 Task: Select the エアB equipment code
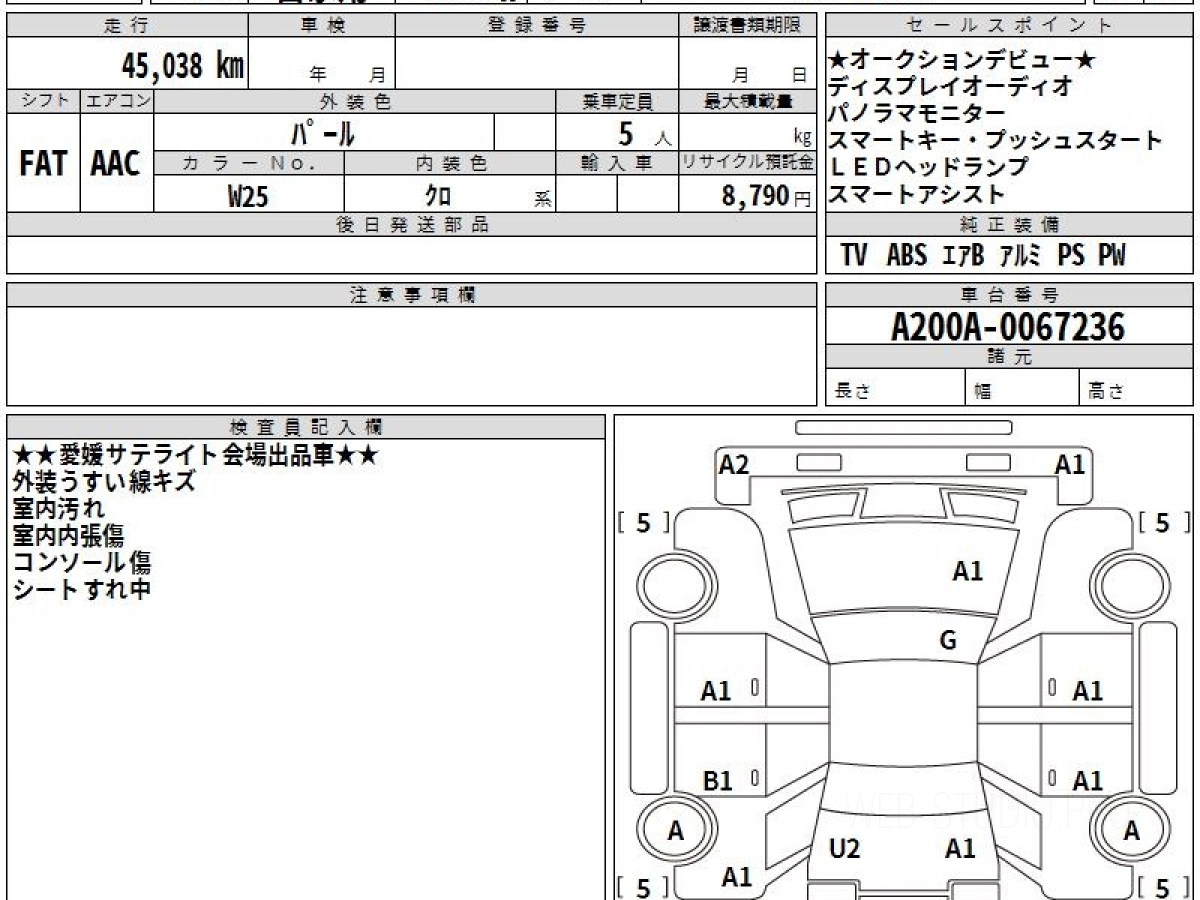point(963,256)
